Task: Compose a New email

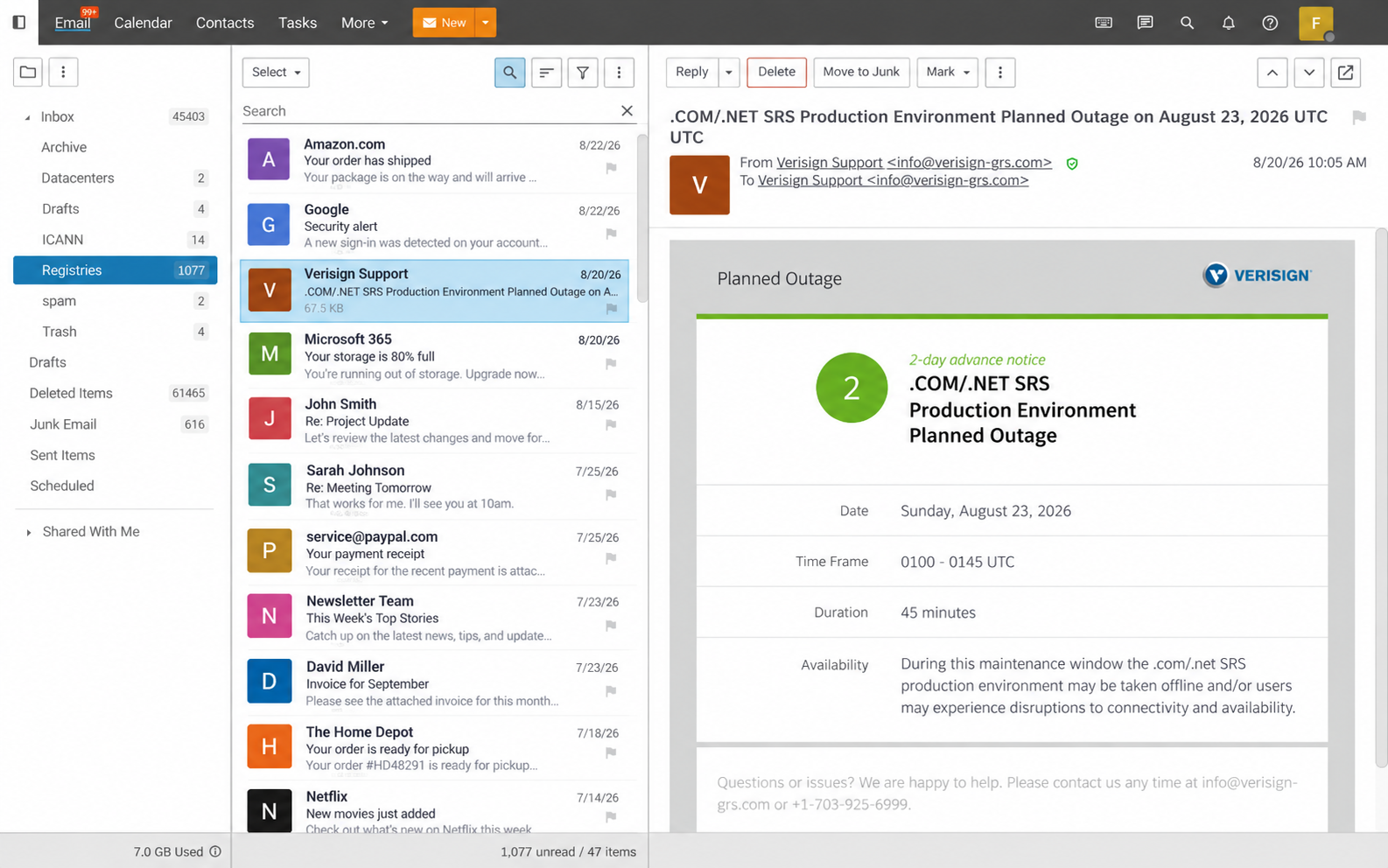Action: tap(444, 23)
